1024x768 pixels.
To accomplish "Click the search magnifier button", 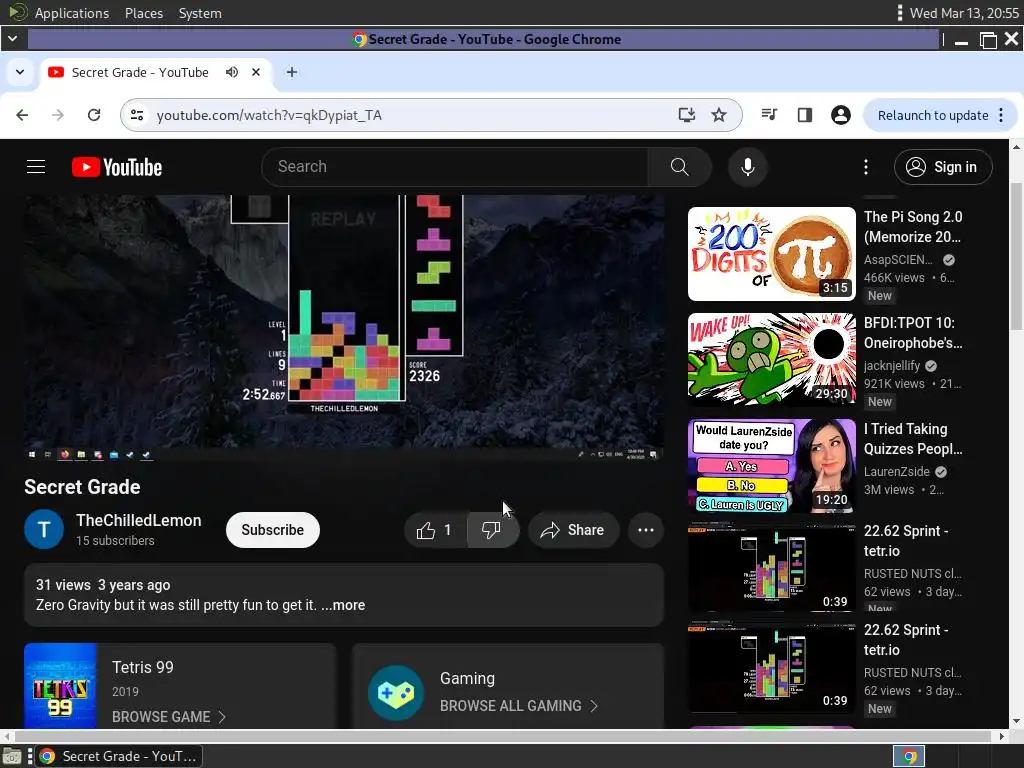I will [679, 167].
